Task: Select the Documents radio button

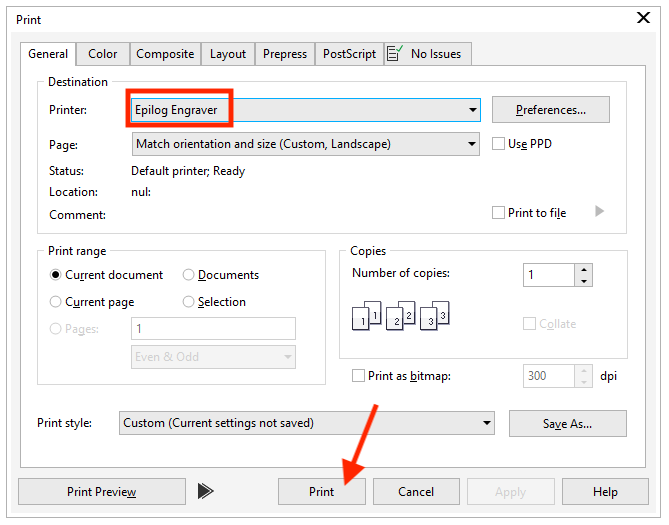Action: pos(188,274)
